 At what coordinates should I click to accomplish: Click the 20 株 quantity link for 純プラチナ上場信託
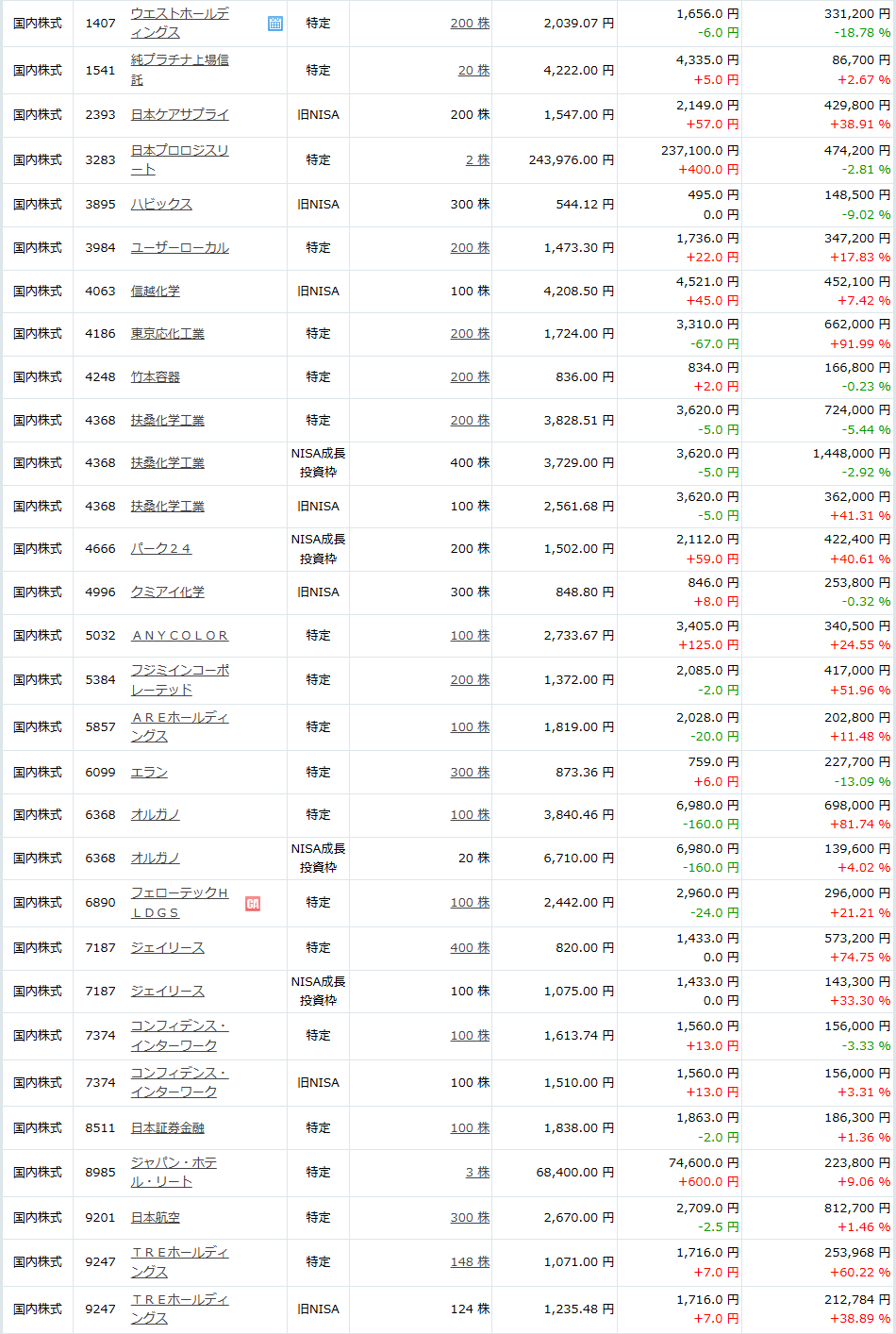point(473,70)
